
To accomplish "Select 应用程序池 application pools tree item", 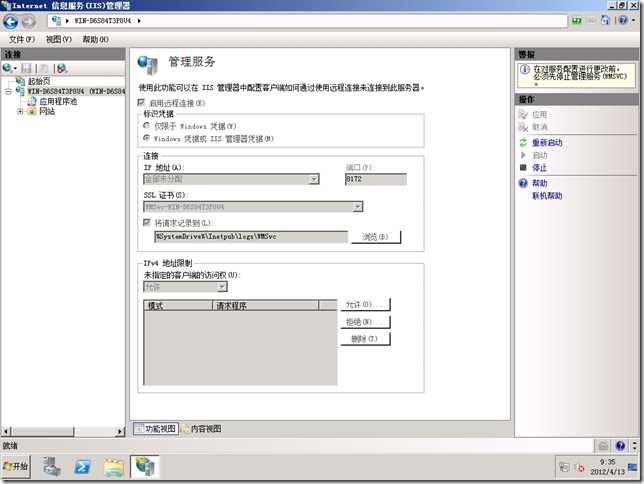I will point(58,101).
